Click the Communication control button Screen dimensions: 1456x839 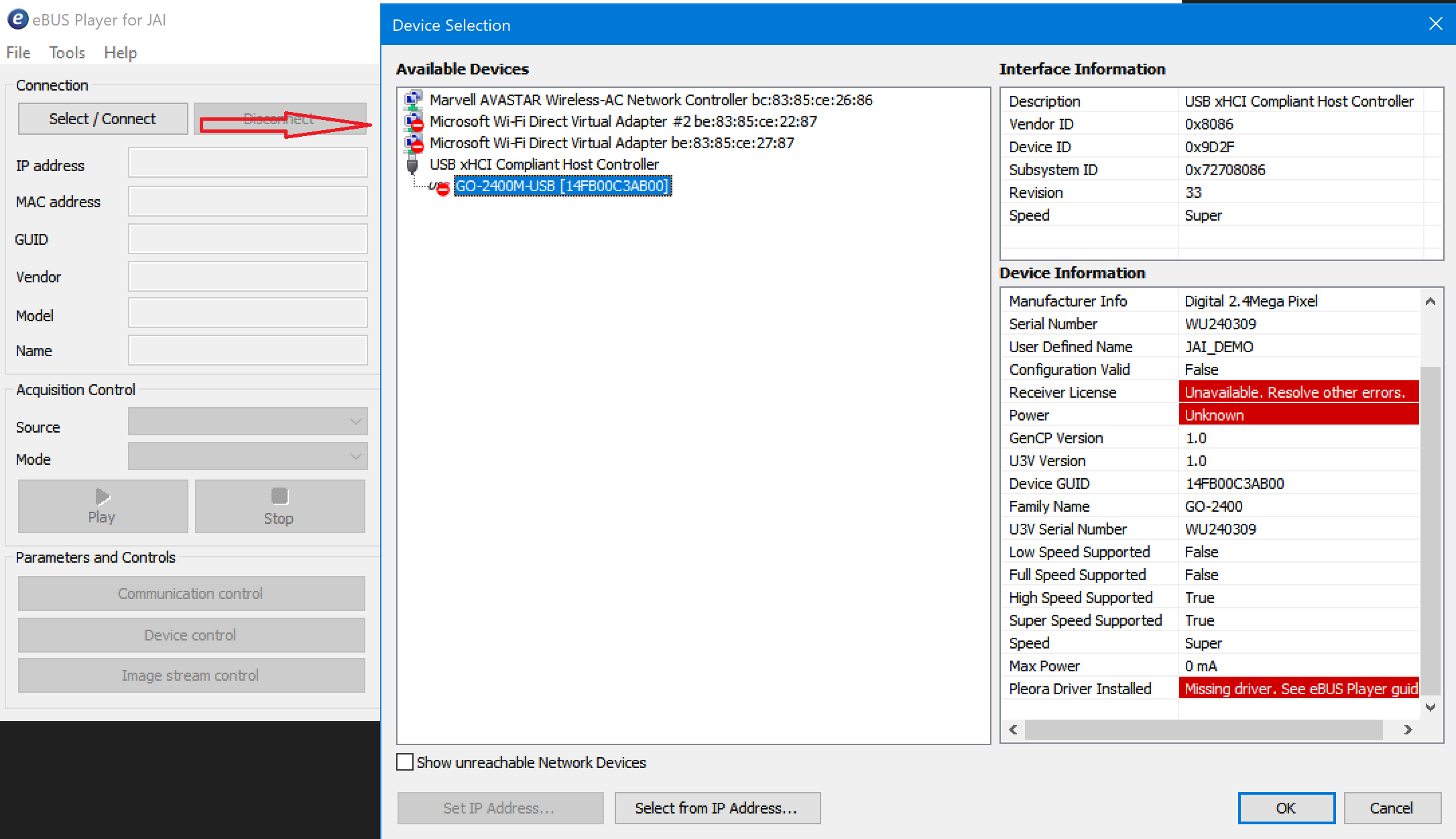click(191, 594)
